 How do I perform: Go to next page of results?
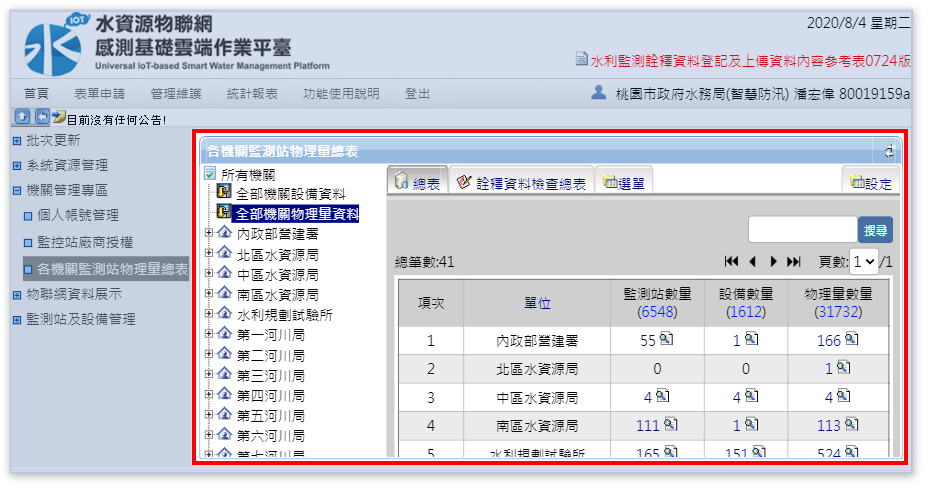click(773, 261)
